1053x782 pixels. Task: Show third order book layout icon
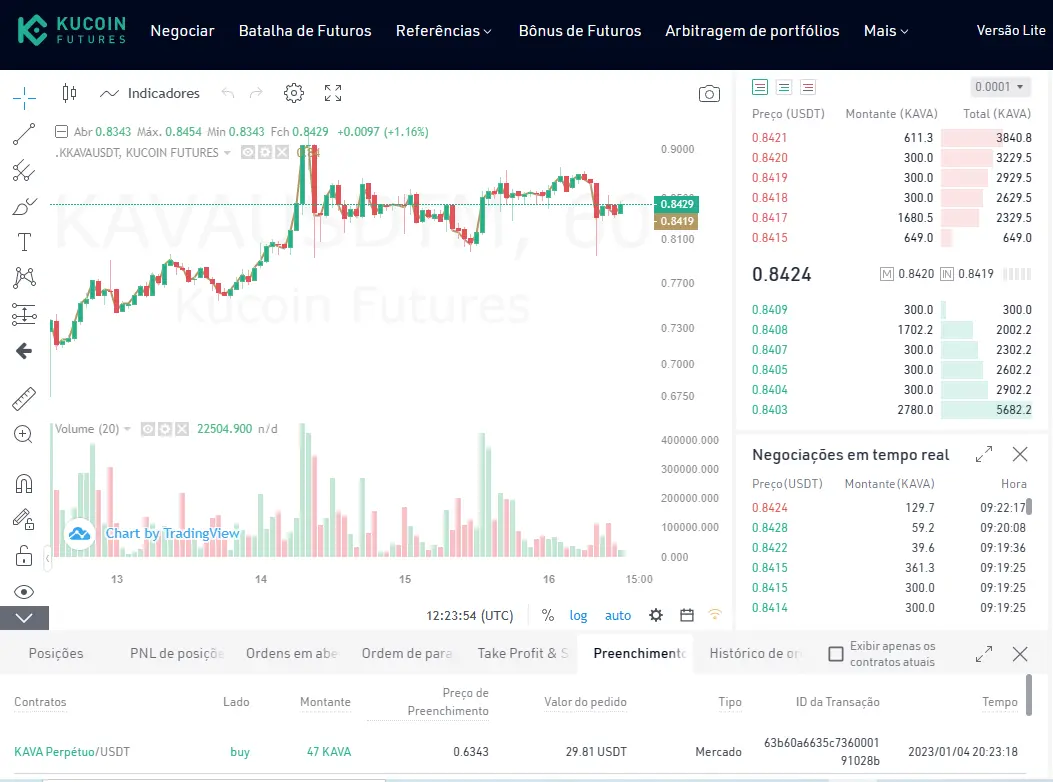pyautogui.click(x=808, y=87)
